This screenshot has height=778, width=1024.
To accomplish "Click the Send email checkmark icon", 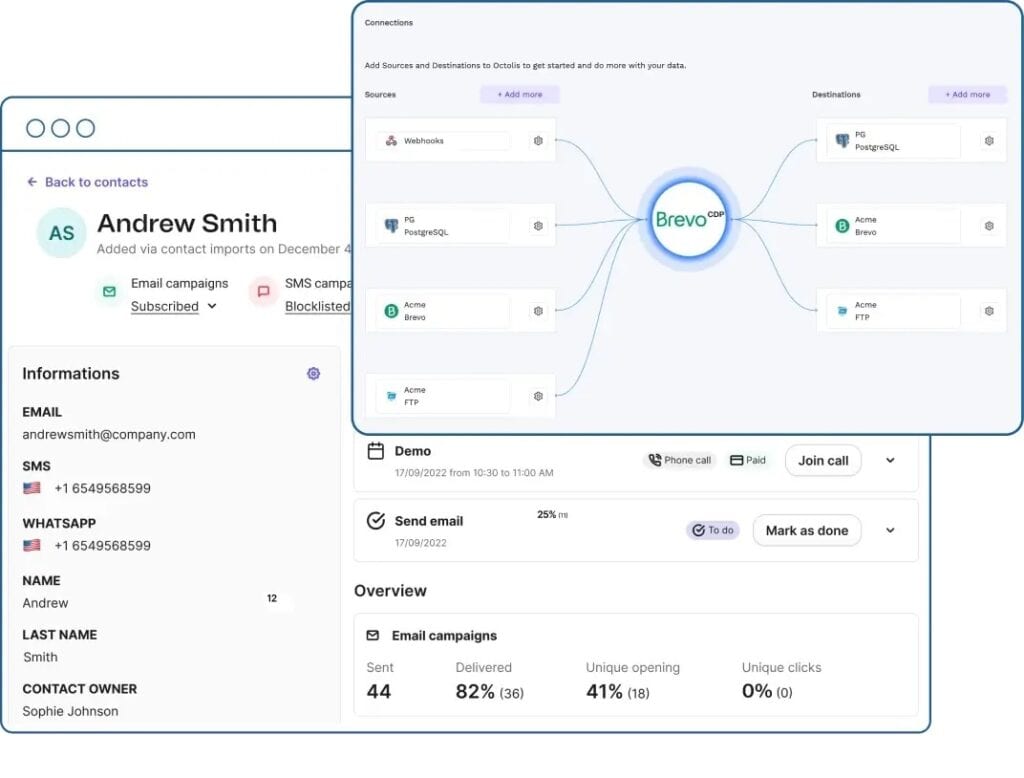I will coord(376,521).
